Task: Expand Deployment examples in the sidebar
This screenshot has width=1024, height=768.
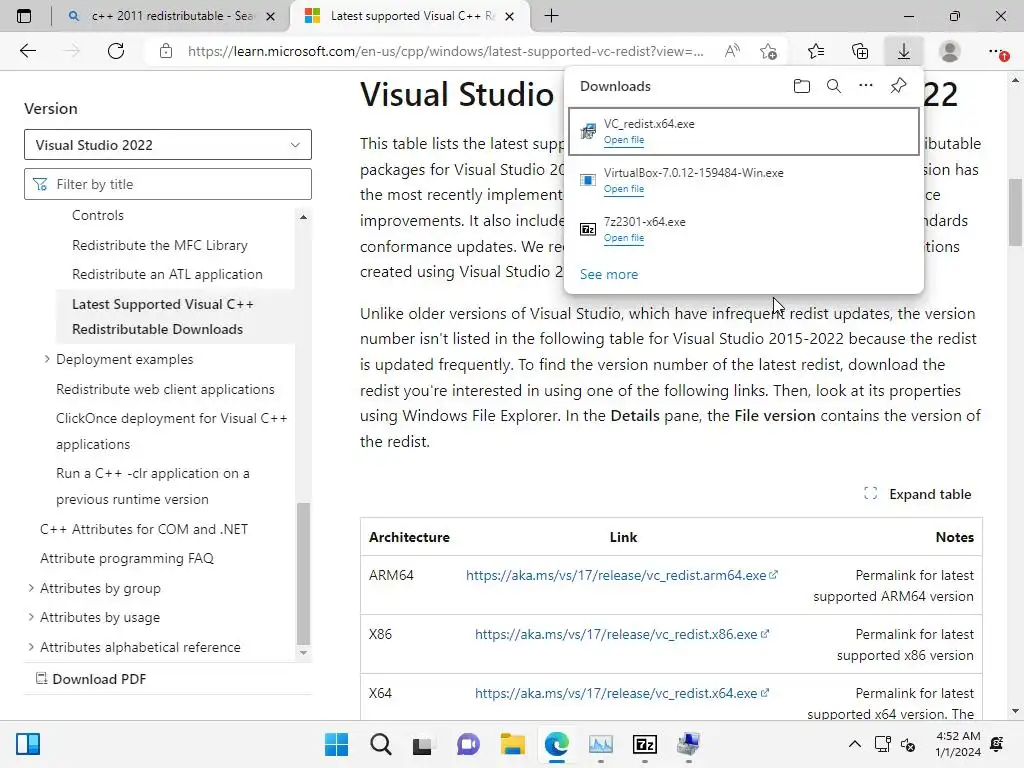Action: click(47, 359)
